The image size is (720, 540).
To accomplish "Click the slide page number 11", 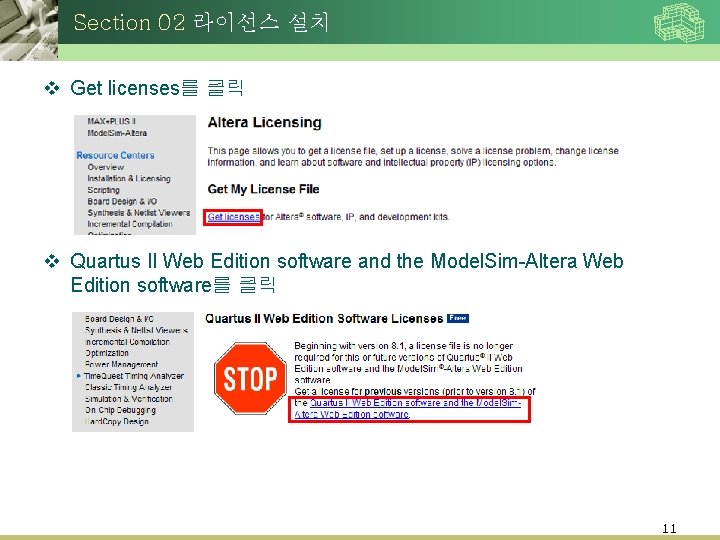I will [669, 528].
